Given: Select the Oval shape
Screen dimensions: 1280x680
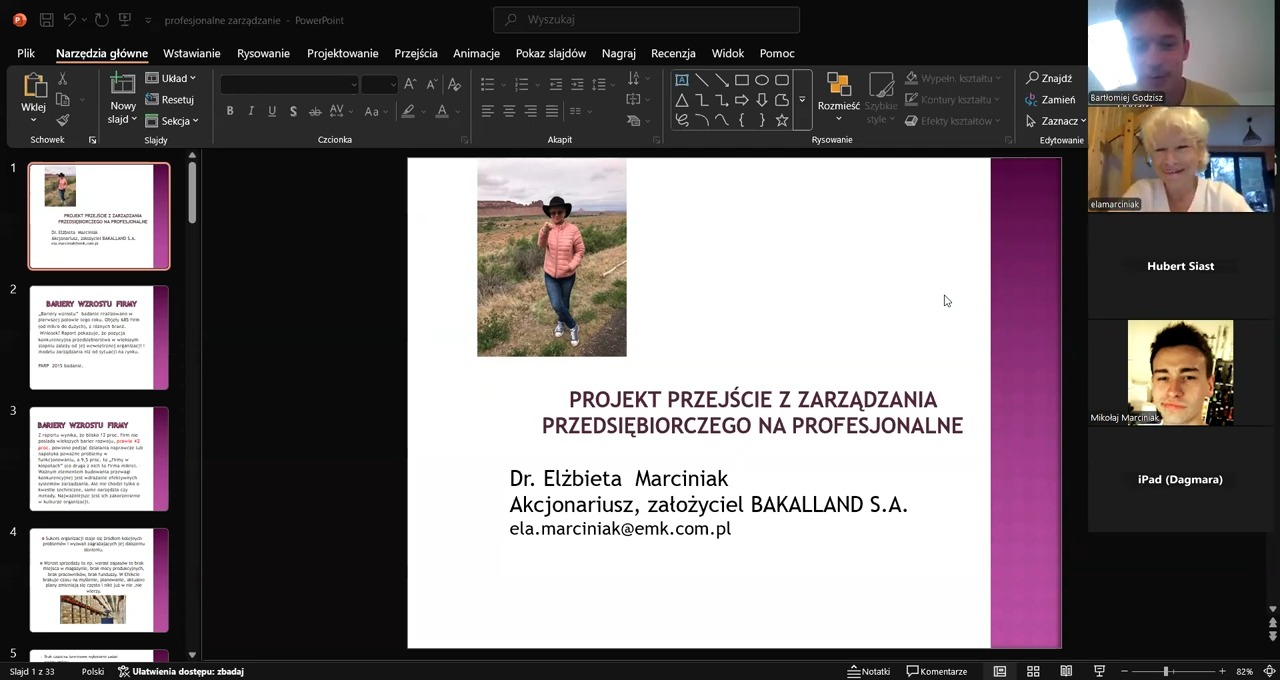Looking at the screenshot, I should (x=762, y=80).
